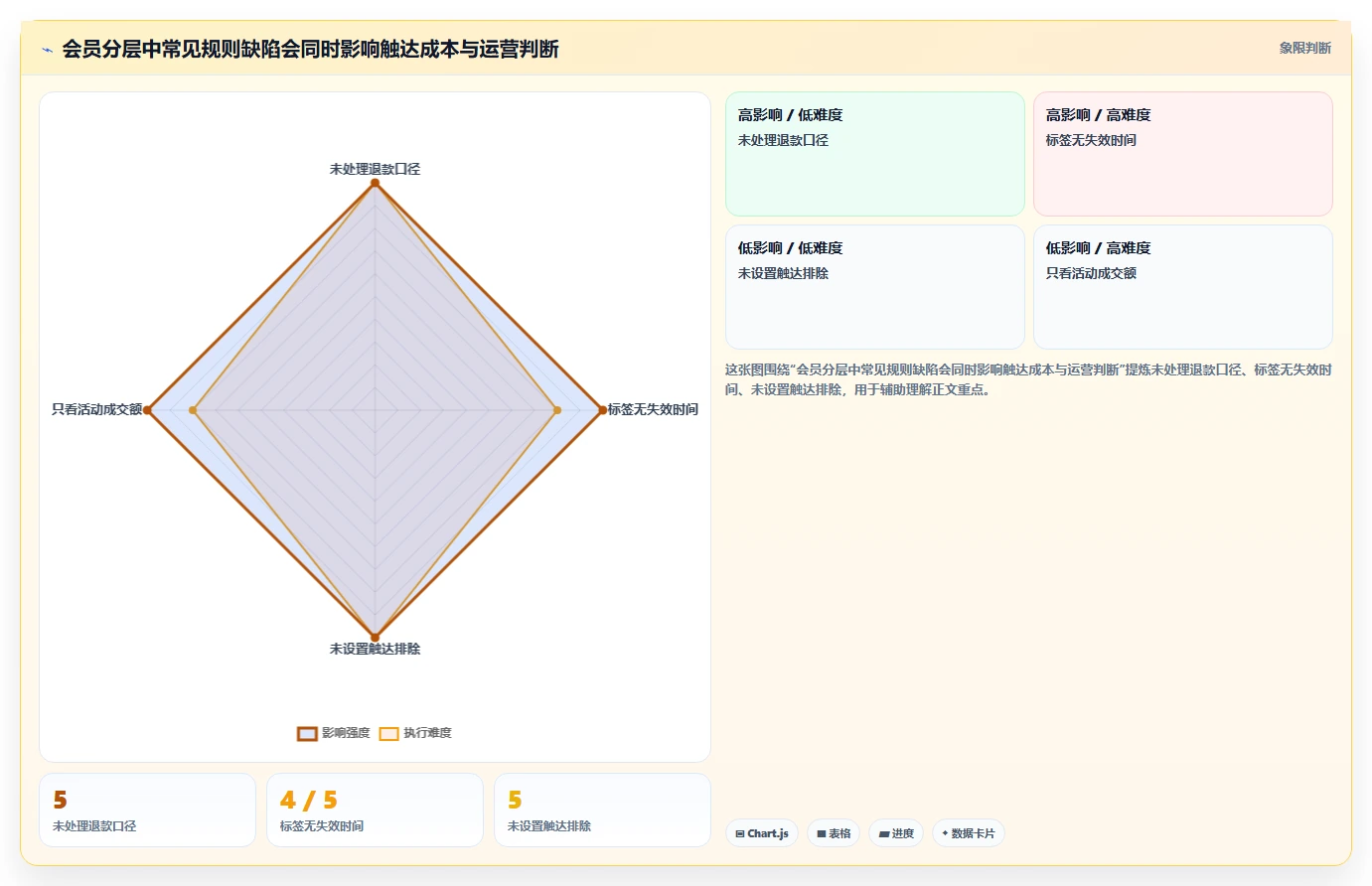Click the 进度 tag chip

[896, 833]
